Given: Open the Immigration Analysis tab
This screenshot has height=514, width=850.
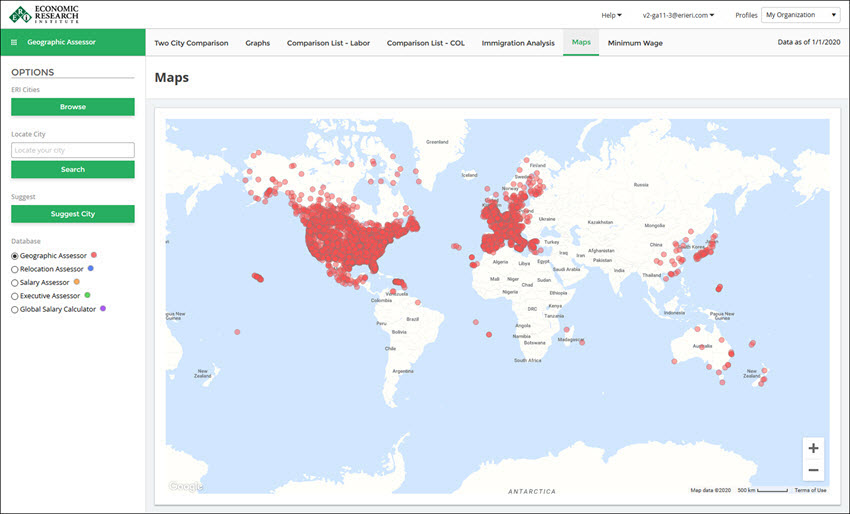Looking at the screenshot, I should [518, 43].
